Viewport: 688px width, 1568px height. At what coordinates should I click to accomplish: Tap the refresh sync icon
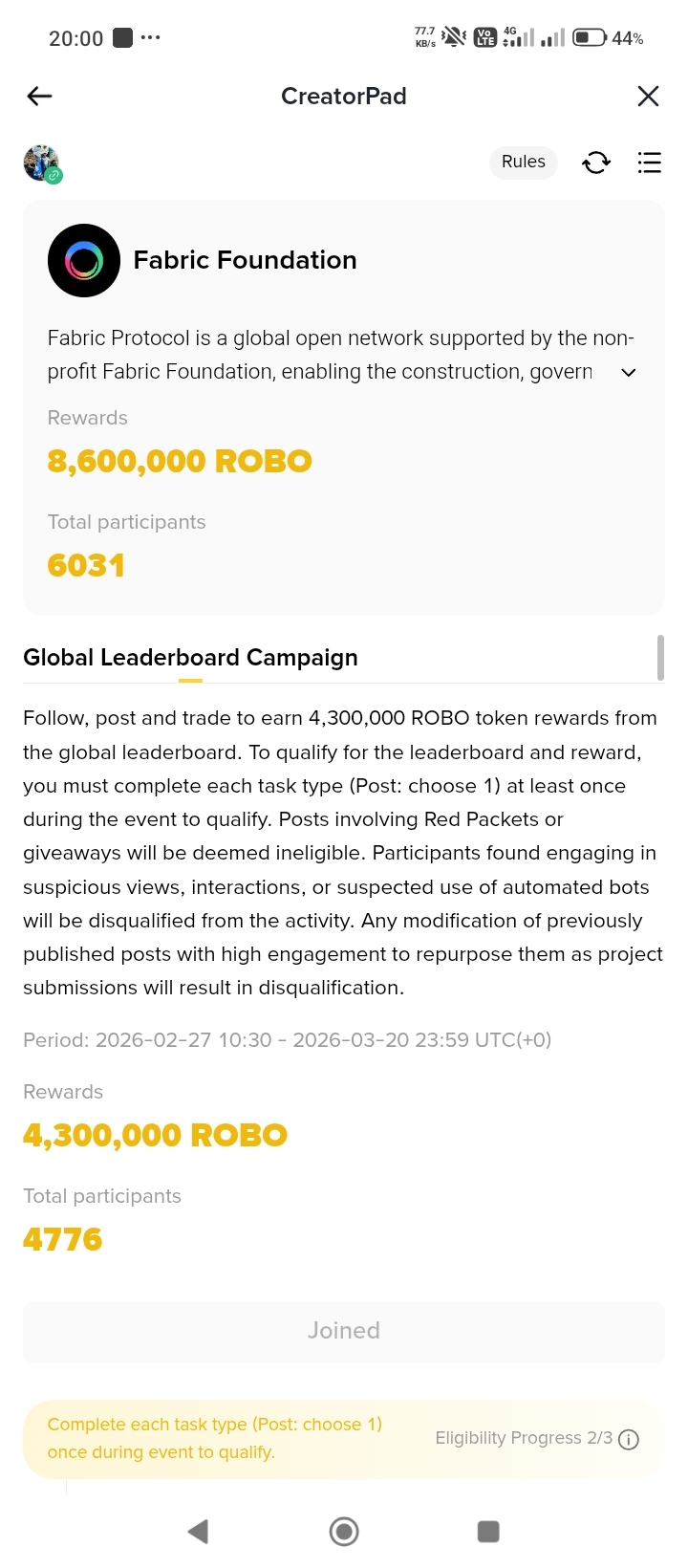point(596,163)
